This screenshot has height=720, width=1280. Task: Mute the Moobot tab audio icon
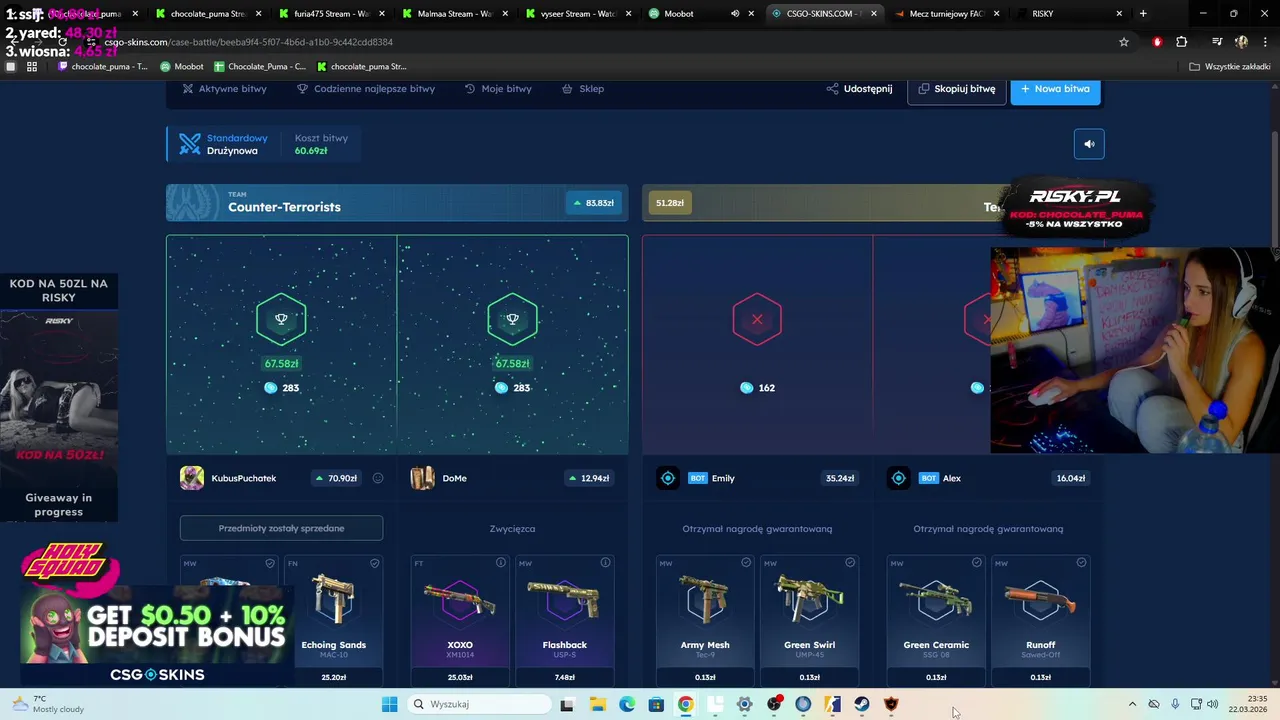[735, 14]
